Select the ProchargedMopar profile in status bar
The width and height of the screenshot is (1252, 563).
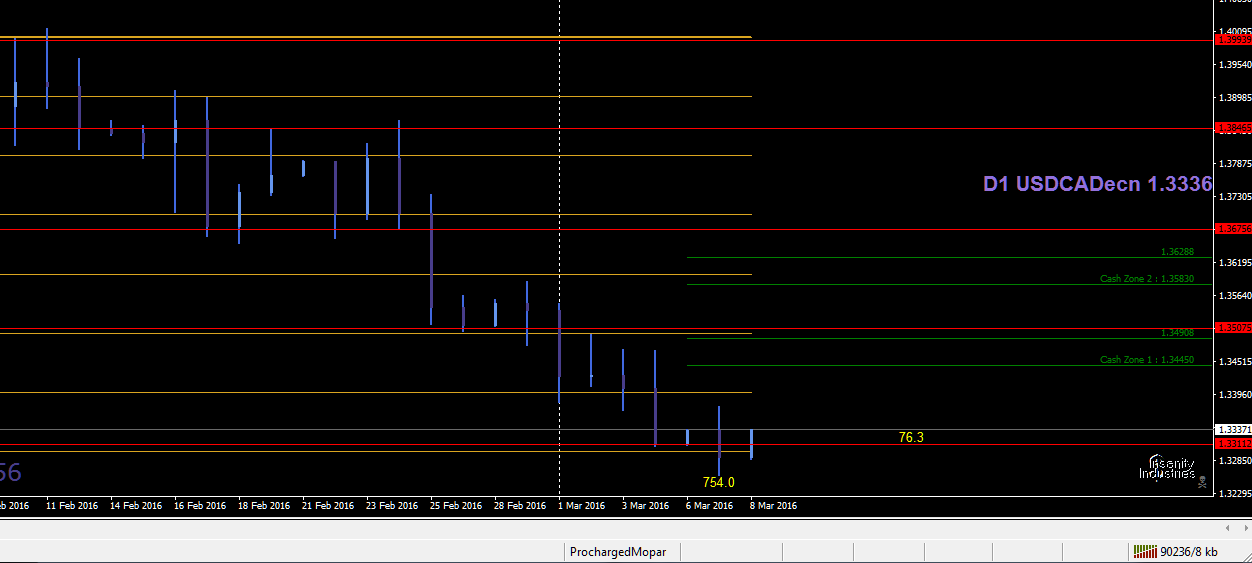[617, 551]
